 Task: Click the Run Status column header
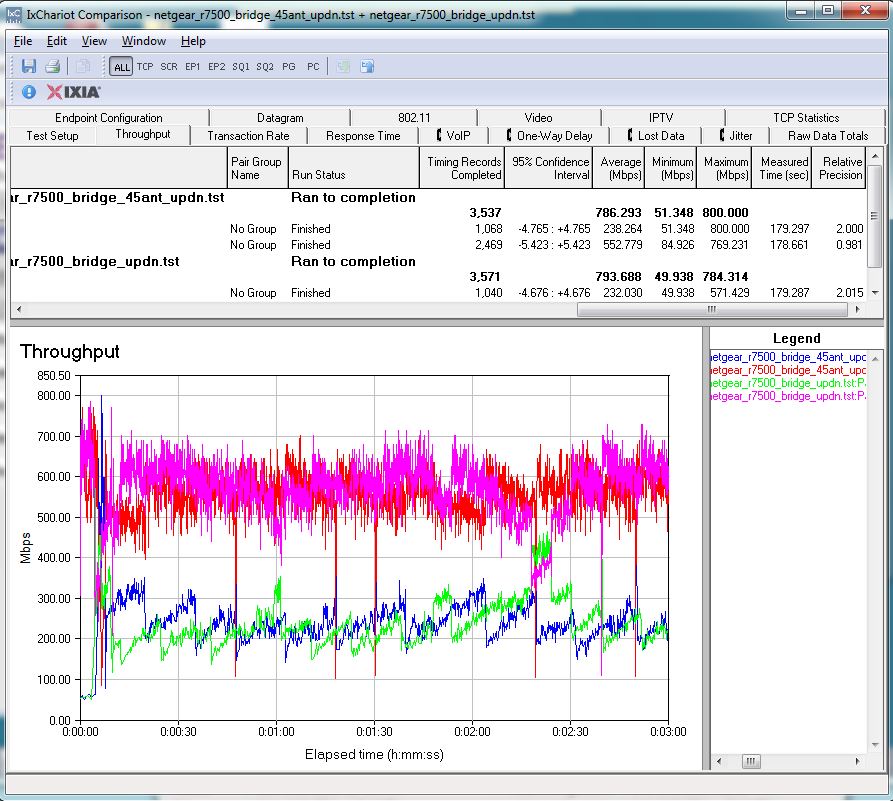[x=354, y=168]
